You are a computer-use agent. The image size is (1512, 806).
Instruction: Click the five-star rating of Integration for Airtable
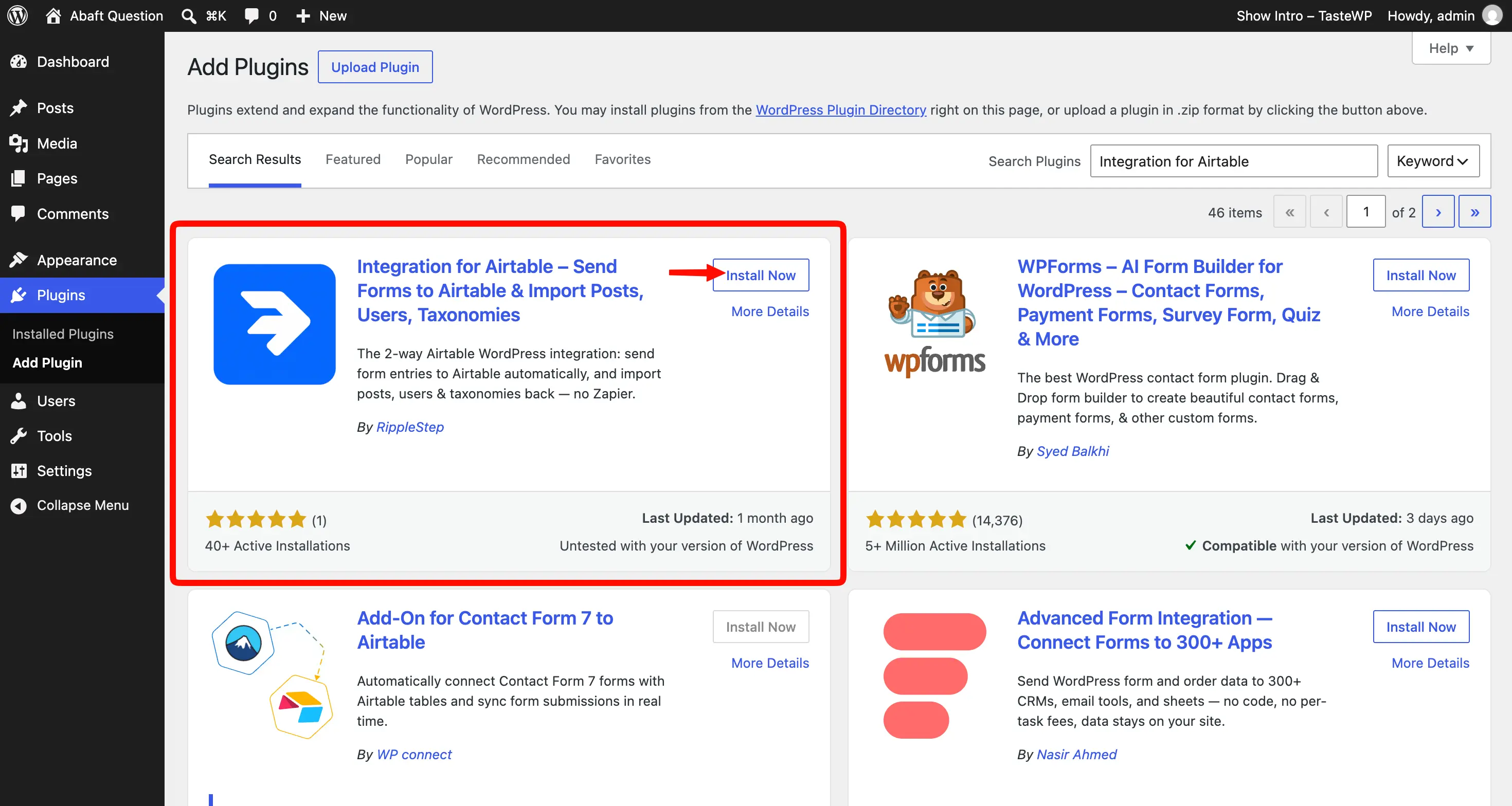256,519
